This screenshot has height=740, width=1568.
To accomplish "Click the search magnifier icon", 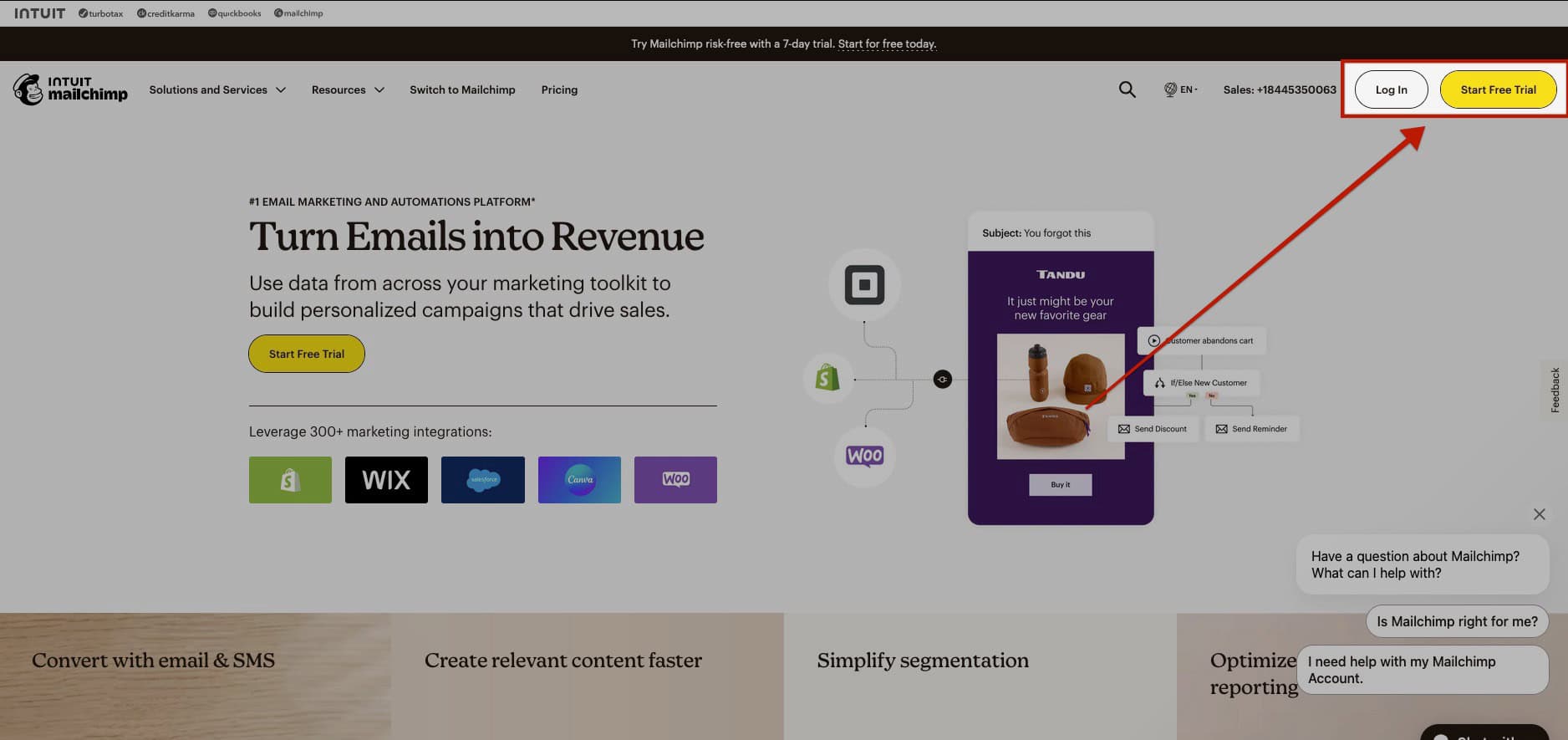I will coord(1127,89).
